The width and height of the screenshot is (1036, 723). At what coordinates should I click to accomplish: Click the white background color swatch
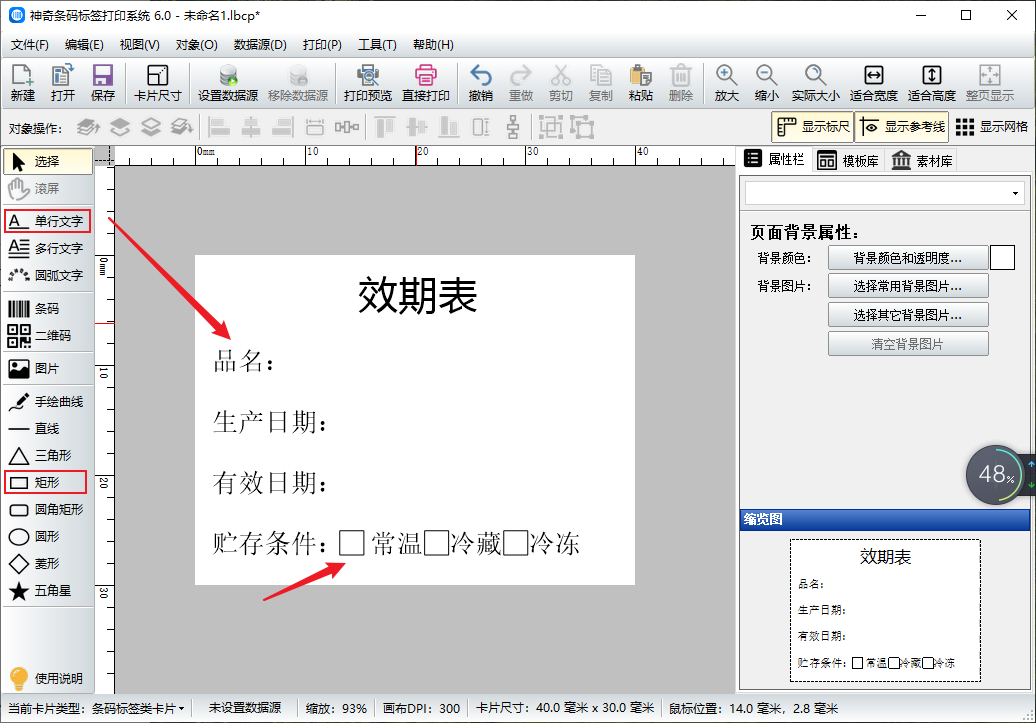(1002, 258)
